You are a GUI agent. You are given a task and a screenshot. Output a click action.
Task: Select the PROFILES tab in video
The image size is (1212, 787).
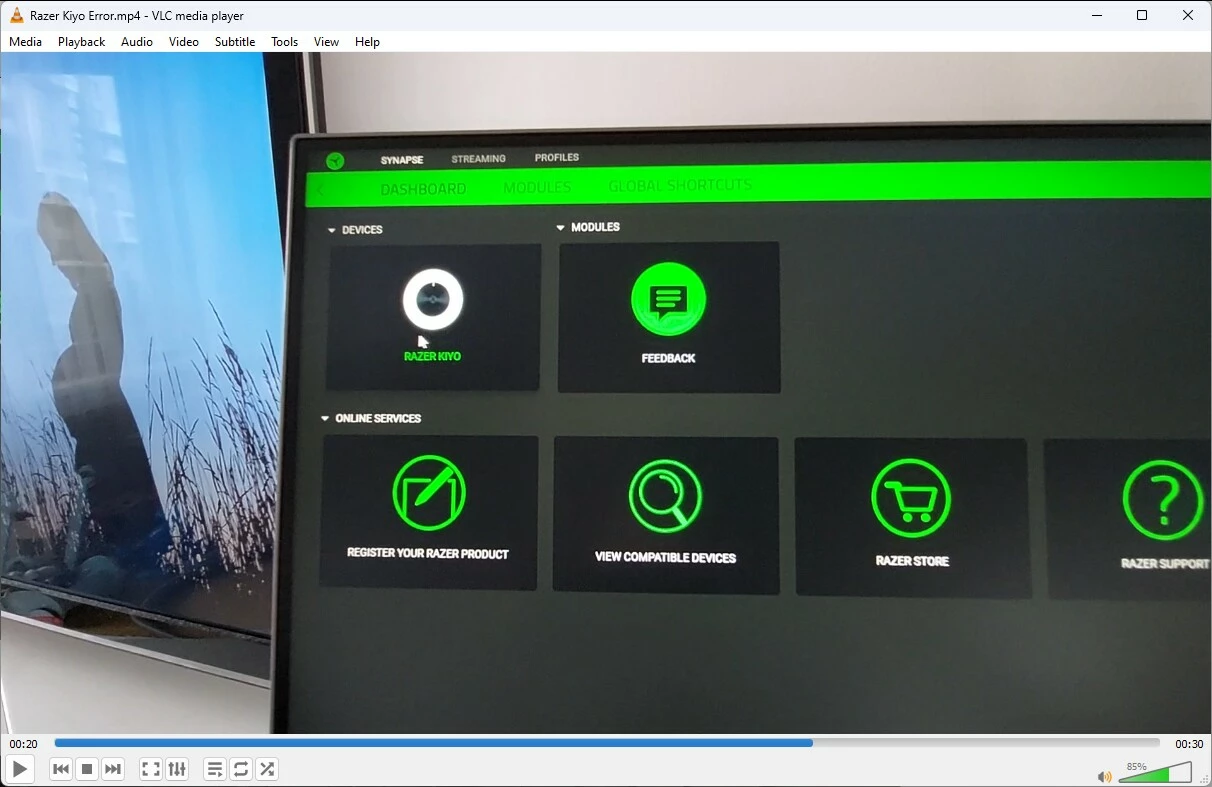pos(557,158)
